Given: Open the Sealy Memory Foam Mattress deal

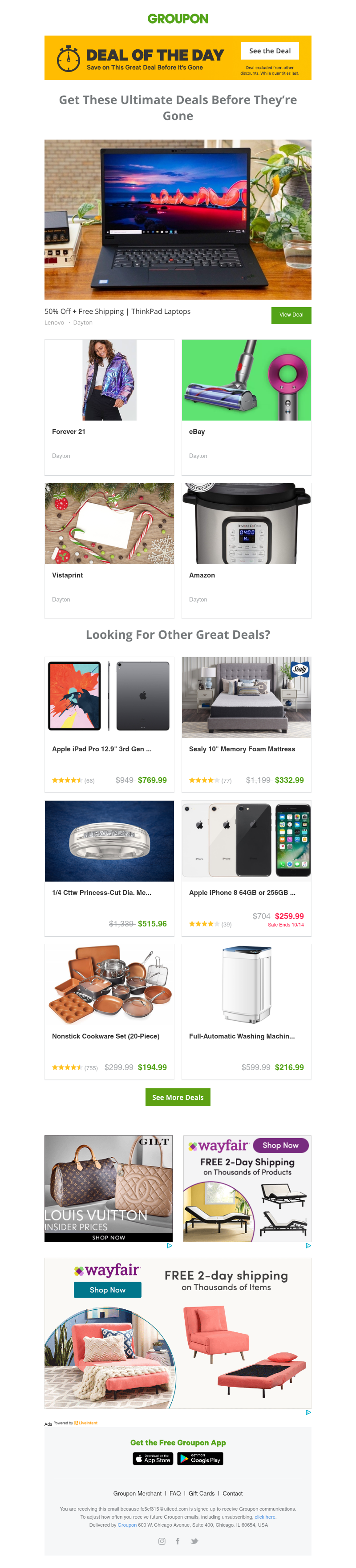Looking at the screenshot, I should [x=246, y=724].
